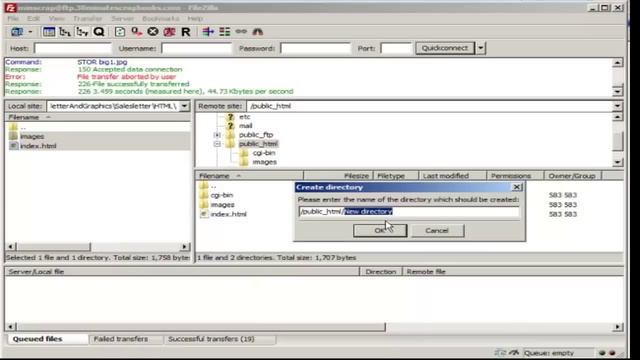Open the filename filters dialog icon

tap(208, 32)
